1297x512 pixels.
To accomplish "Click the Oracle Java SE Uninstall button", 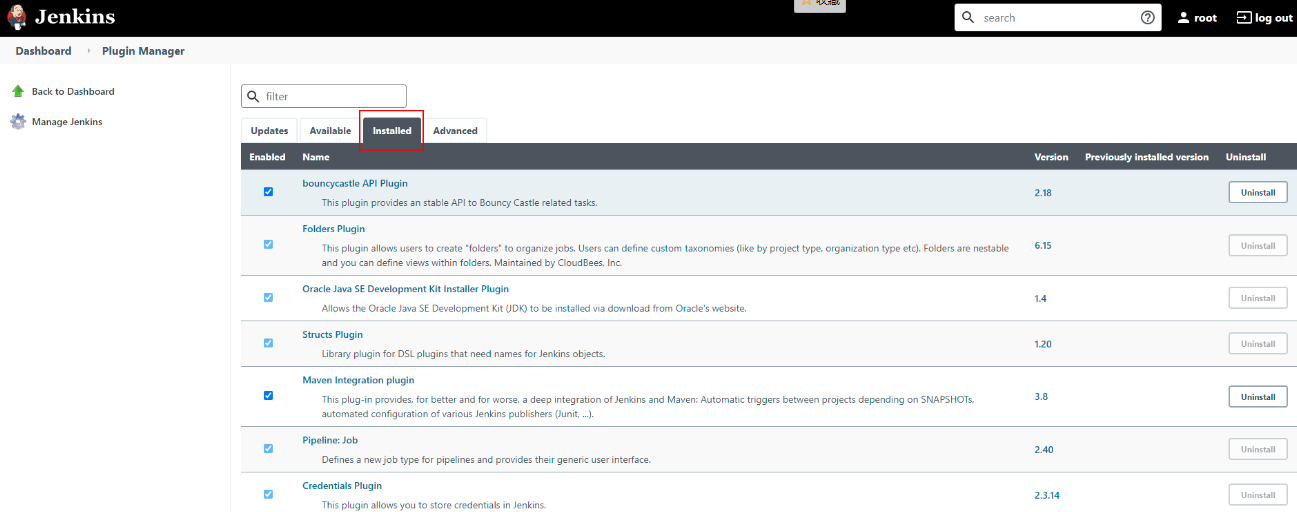I will coord(1258,298).
